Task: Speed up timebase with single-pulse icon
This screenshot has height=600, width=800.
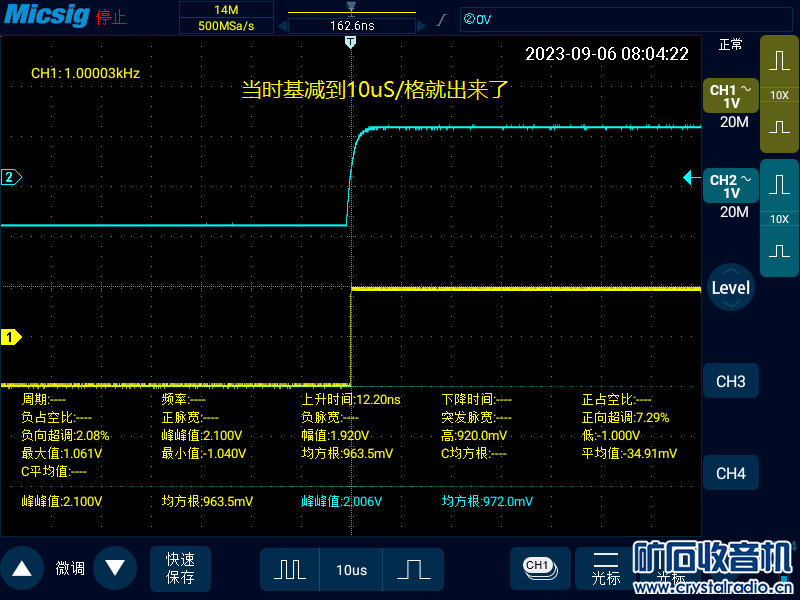Action: coord(413,569)
